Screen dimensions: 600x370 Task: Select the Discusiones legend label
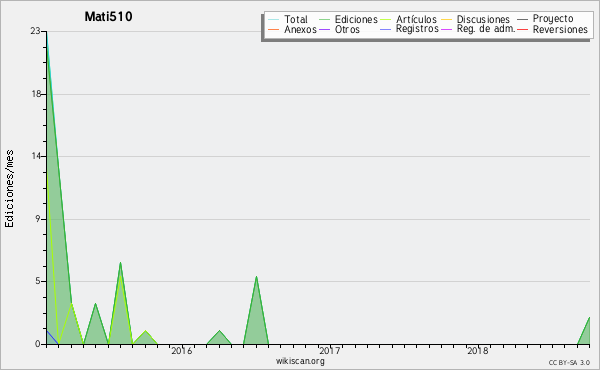point(483,19)
